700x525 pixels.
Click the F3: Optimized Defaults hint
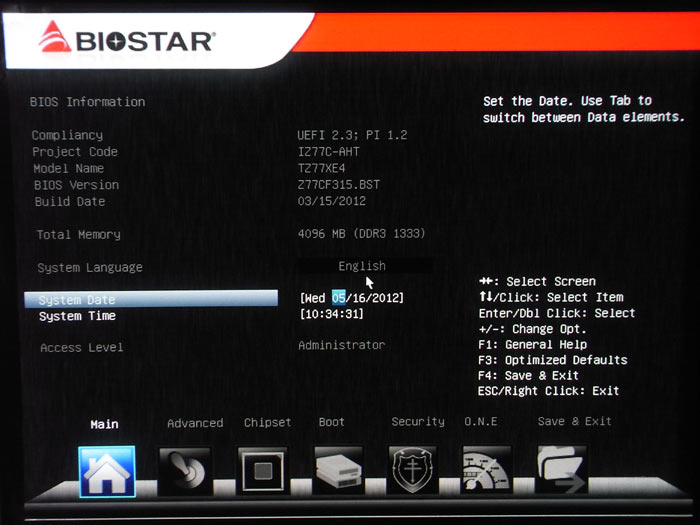[x=553, y=360]
